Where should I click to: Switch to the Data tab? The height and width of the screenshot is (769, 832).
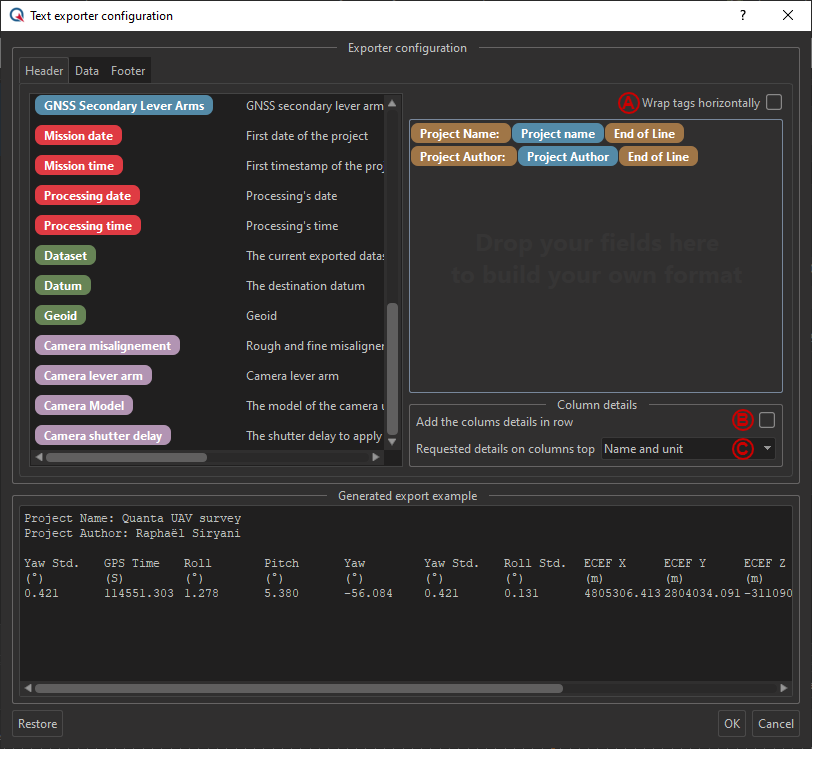click(86, 70)
